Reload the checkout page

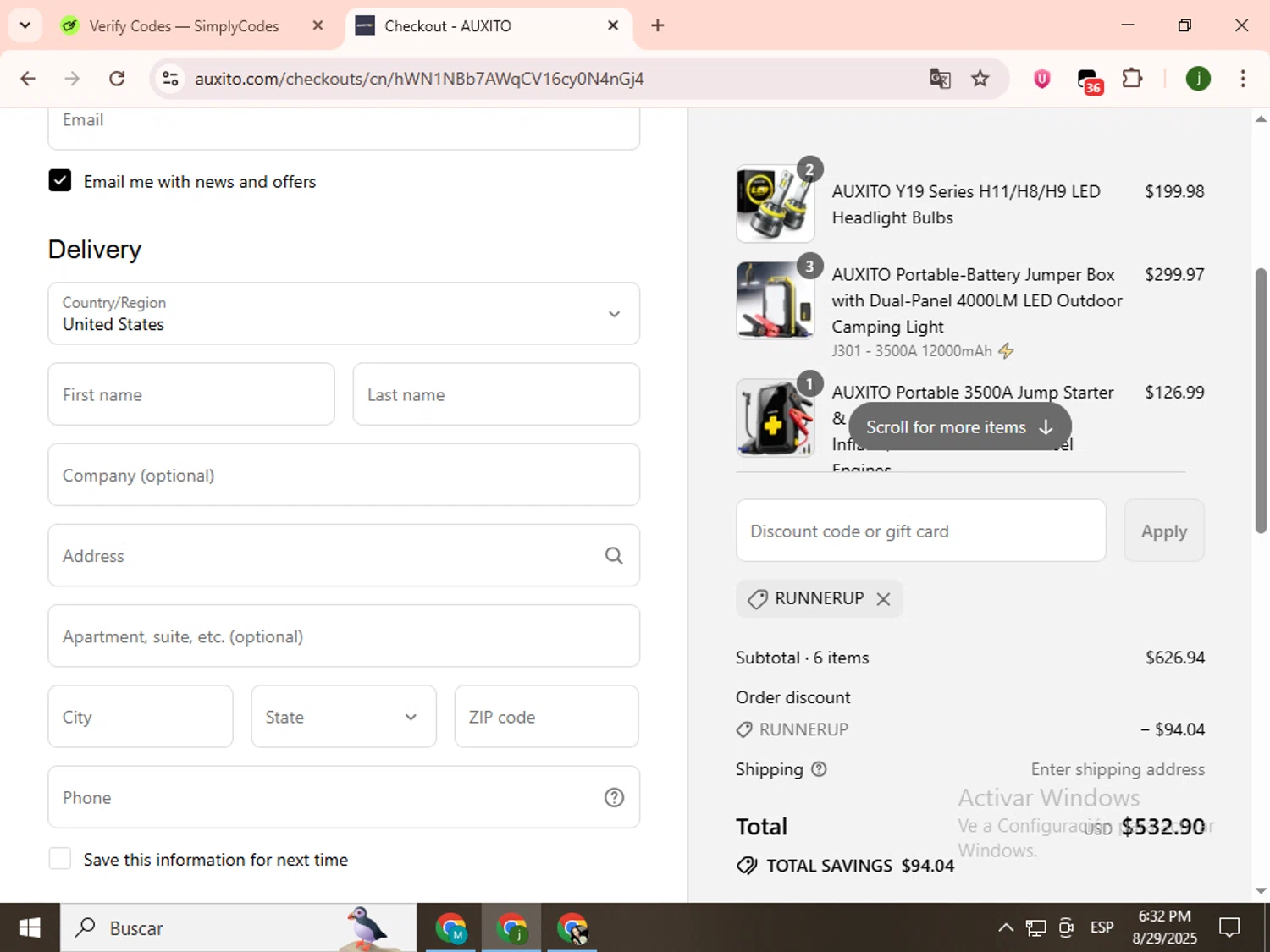[x=117, y=79]
